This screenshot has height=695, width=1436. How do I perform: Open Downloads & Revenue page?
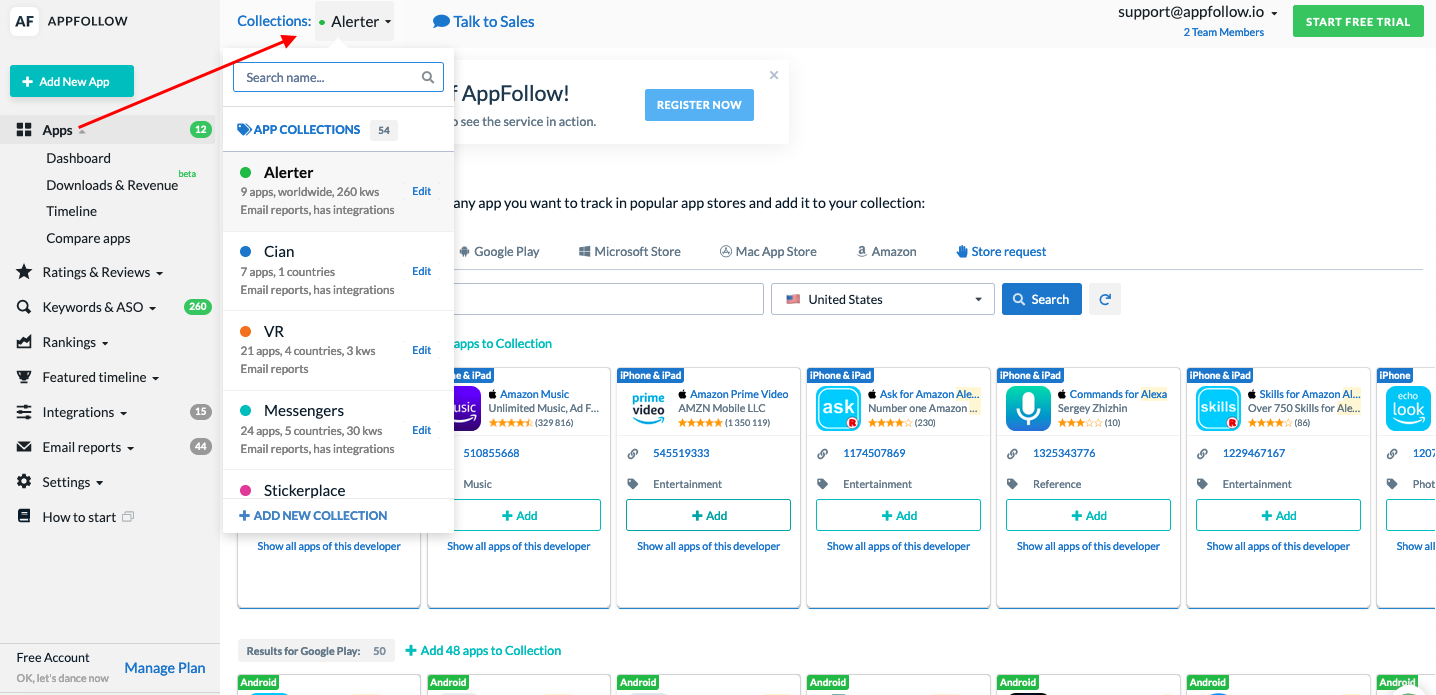tap(112, 185)
